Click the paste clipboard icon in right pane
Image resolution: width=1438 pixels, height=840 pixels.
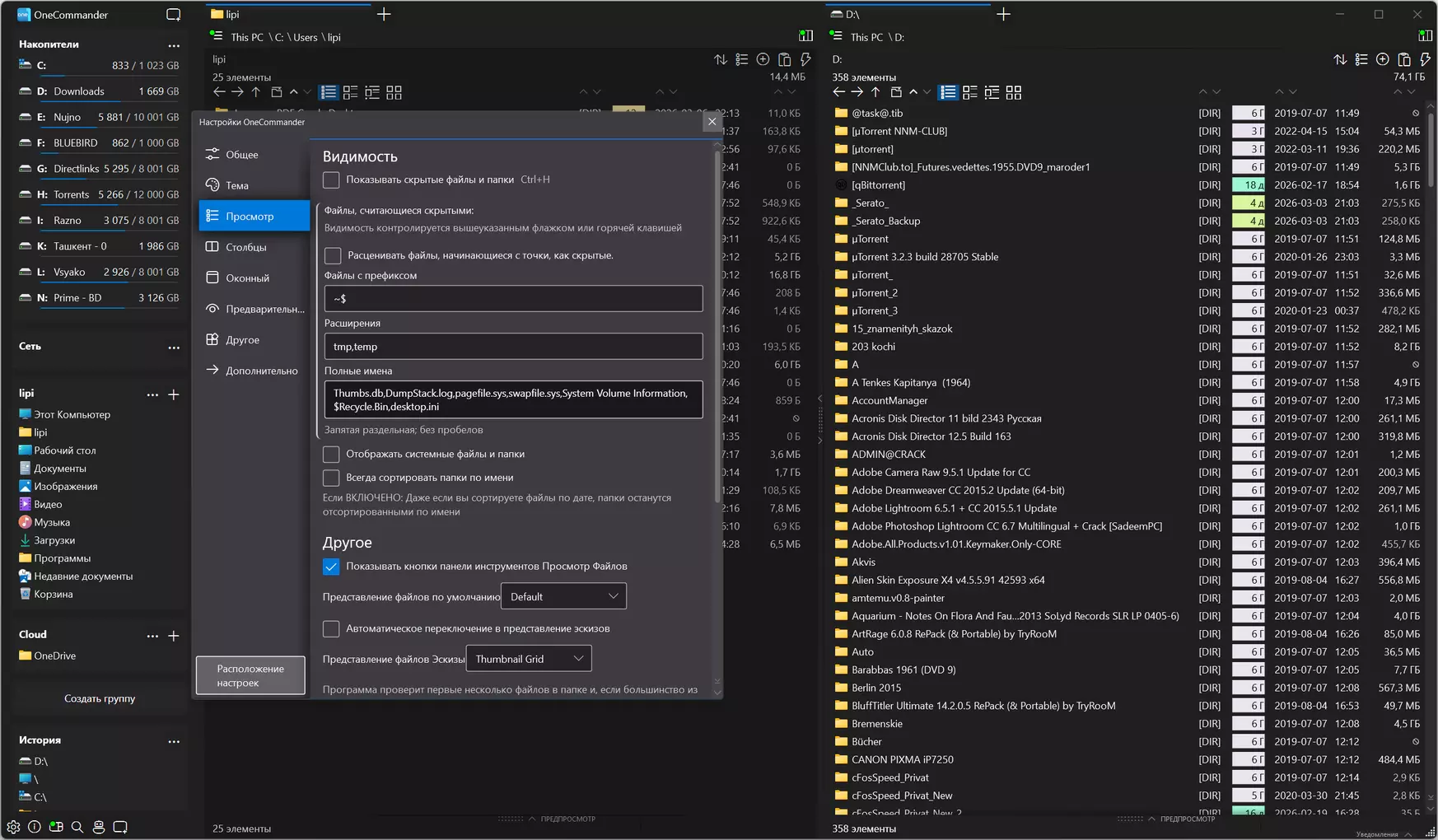(x=1404, y=59)
